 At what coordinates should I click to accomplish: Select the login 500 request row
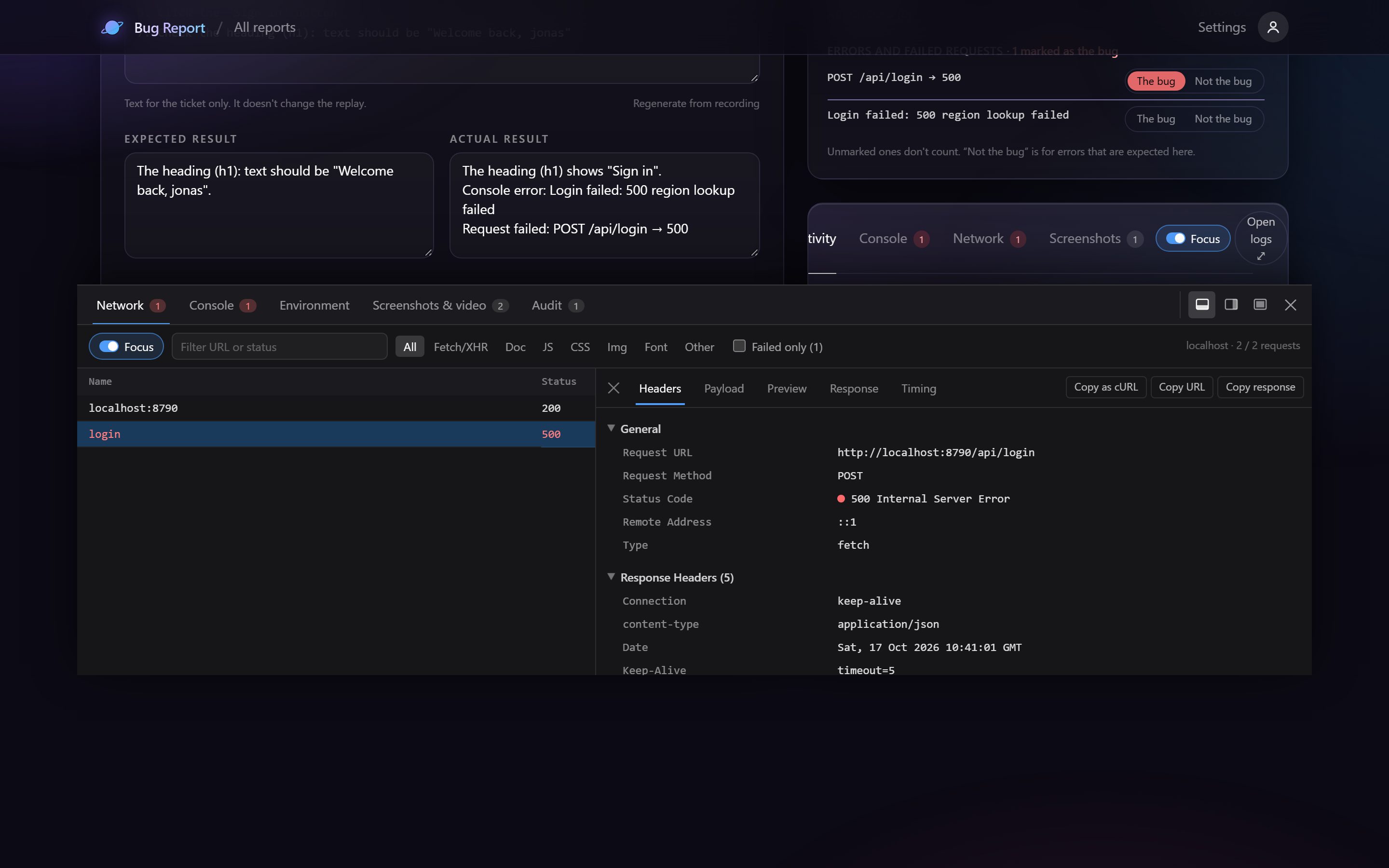[336, 434]
